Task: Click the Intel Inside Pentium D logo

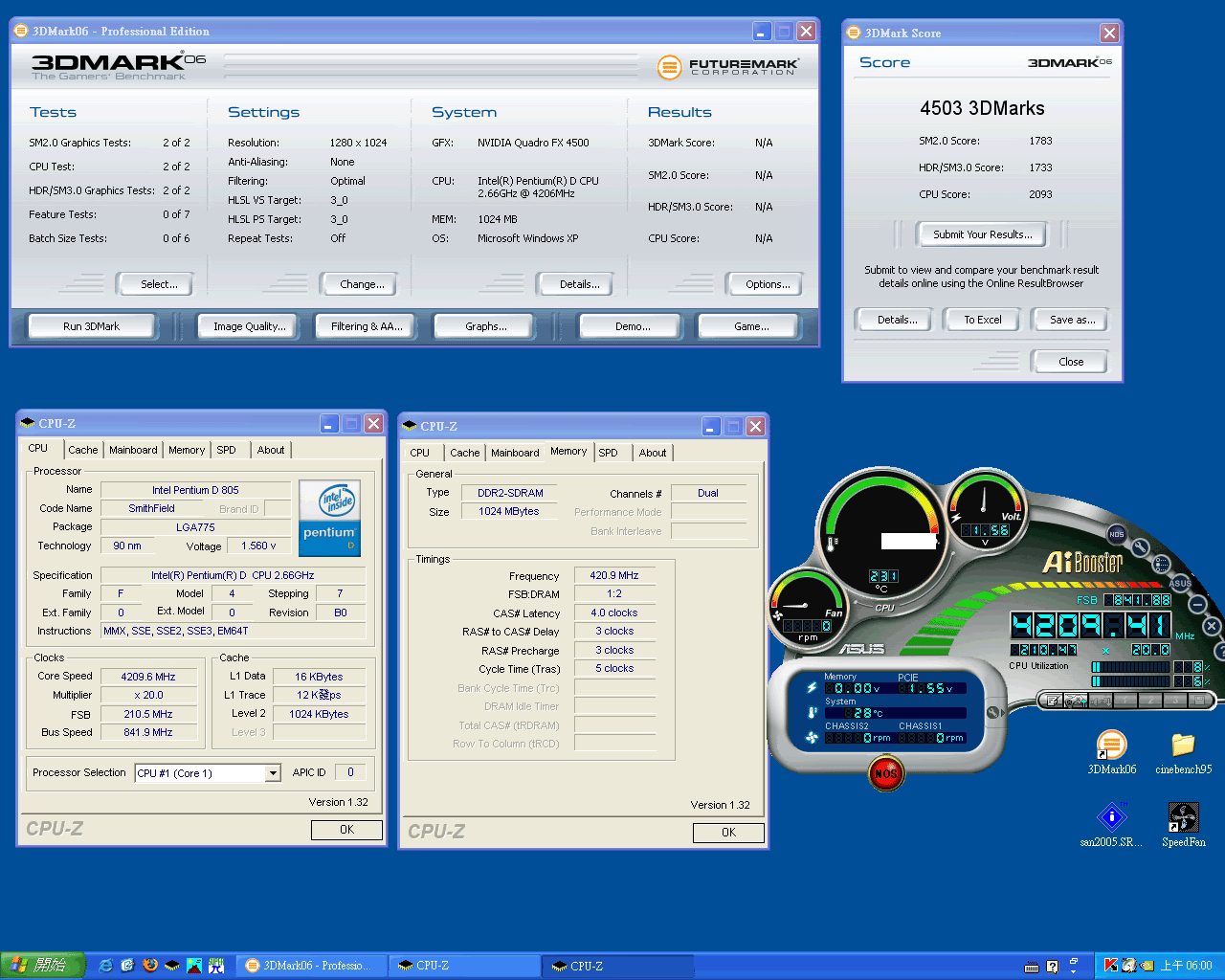Action: pyautogui.click(x=329, y=518)
